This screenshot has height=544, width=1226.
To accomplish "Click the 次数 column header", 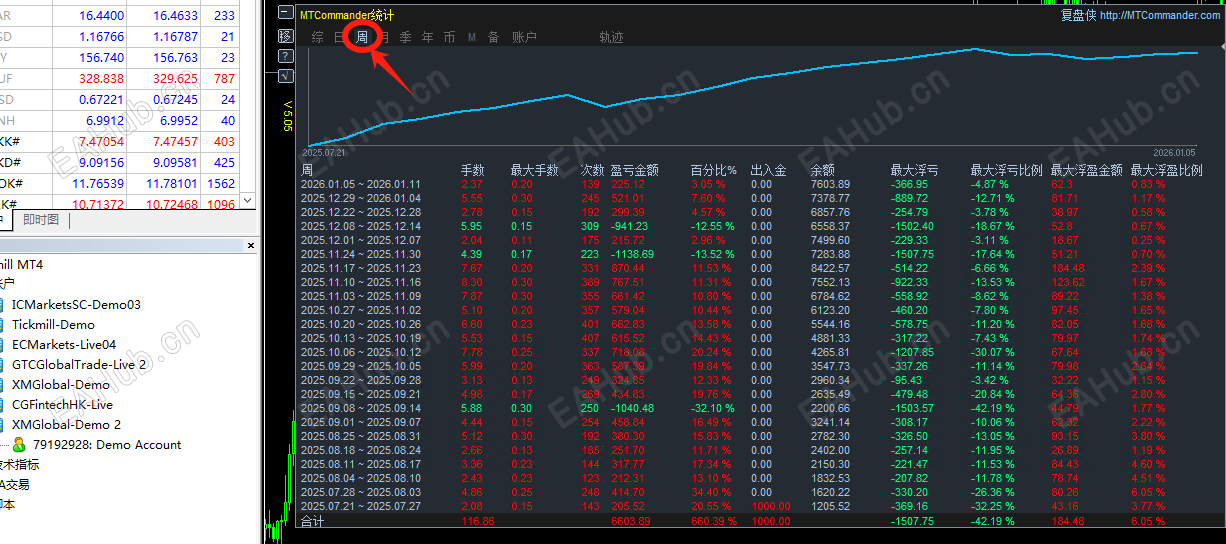I will (x=592, y=170).
